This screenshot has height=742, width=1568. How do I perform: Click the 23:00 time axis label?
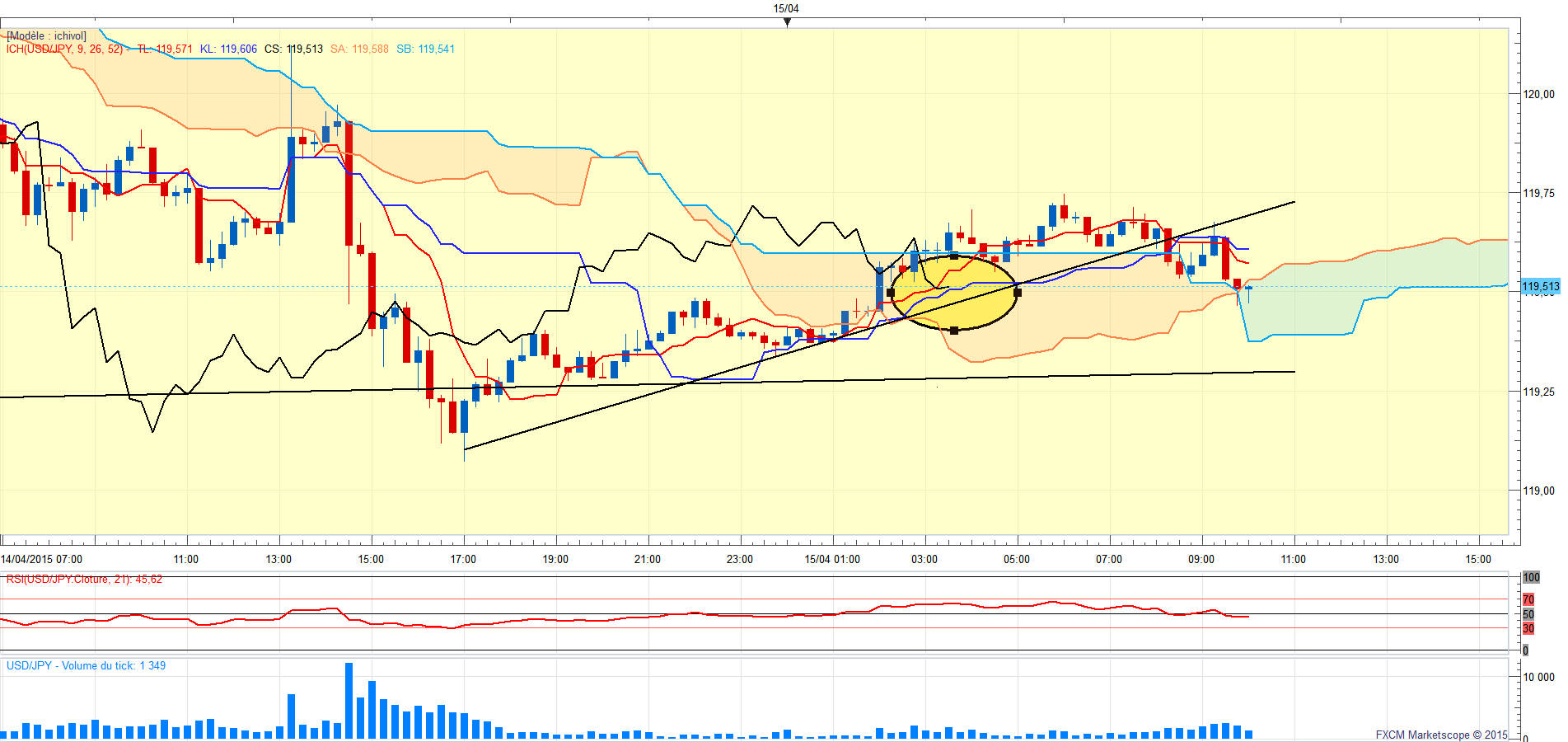(x=740, y=559)
